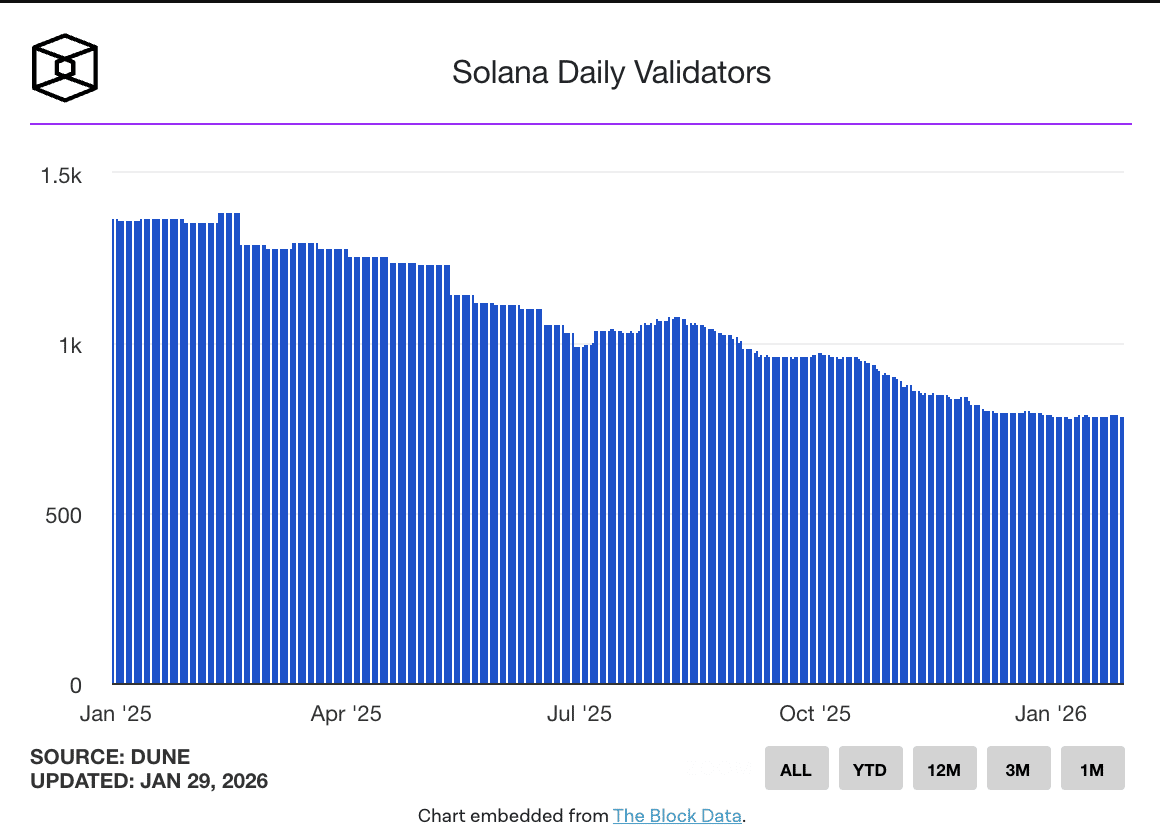Click the Jan '25 x-axis label

coord(115,714)
